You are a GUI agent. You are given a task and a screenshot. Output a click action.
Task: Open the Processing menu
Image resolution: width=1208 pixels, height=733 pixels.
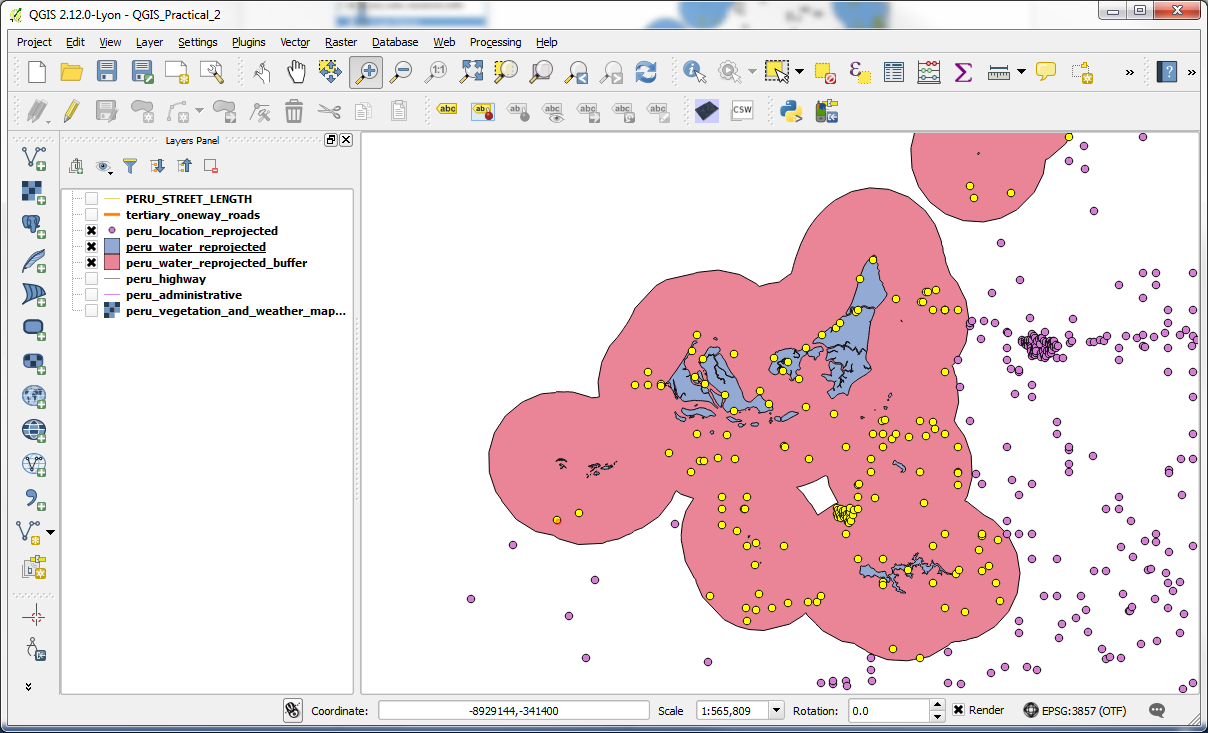[x=495, y=42]
